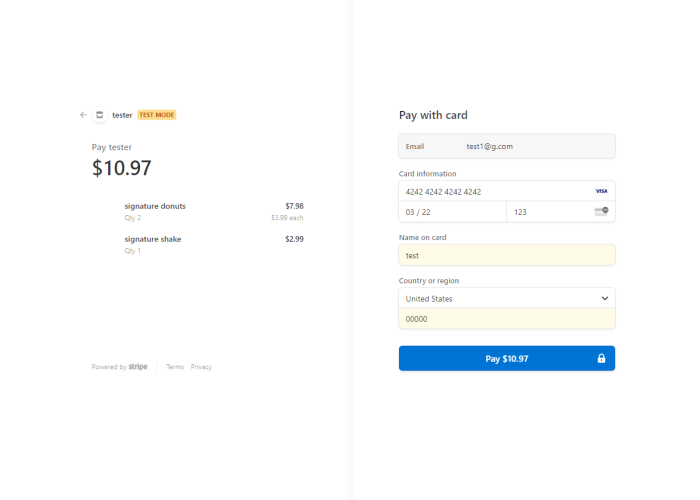Open the Terms link
This screenshot has width=700, height=500.
pyautogui.click(x=175, y=367)
